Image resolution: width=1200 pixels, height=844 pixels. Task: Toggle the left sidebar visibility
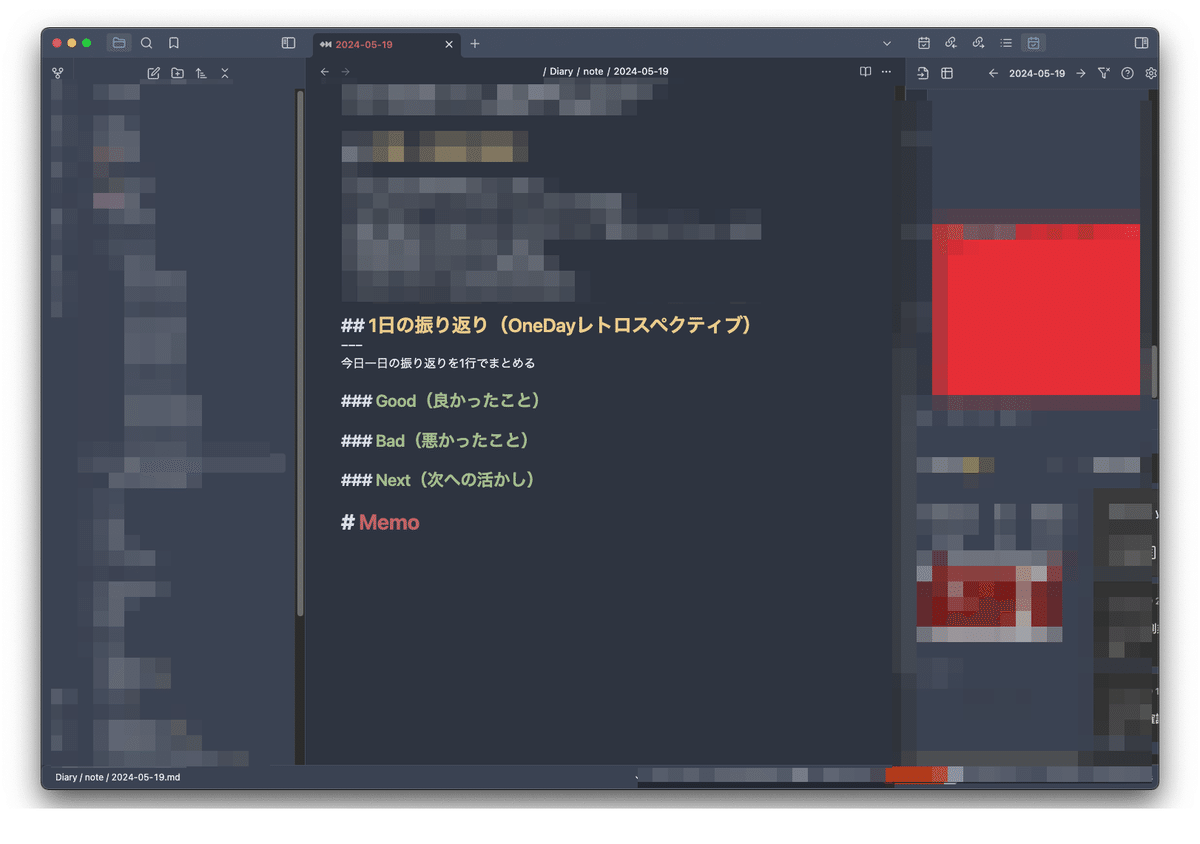click(x=288, y=43)
